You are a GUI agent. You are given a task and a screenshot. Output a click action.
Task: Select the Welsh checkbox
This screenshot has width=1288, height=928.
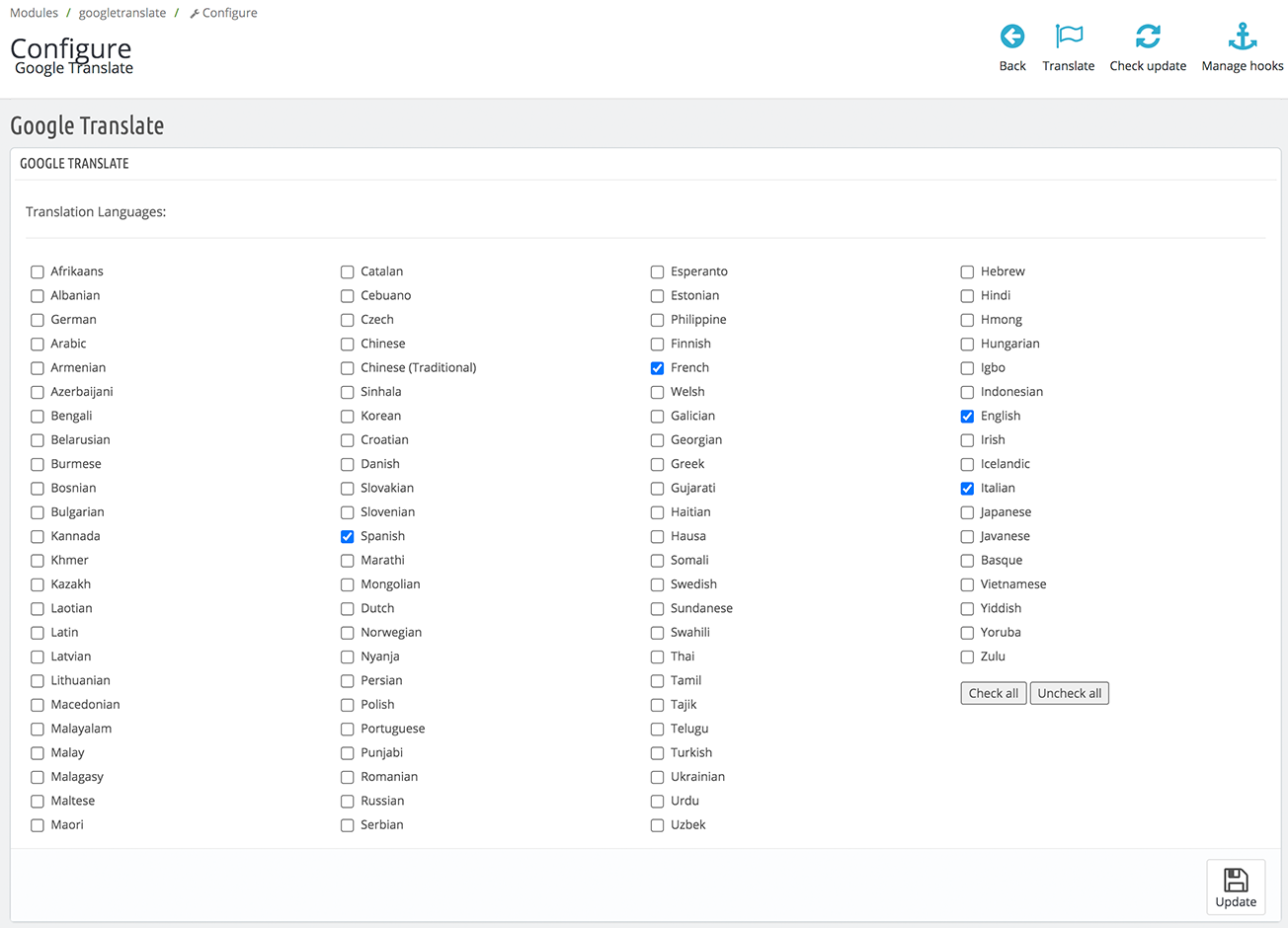[x=658, y=393]
